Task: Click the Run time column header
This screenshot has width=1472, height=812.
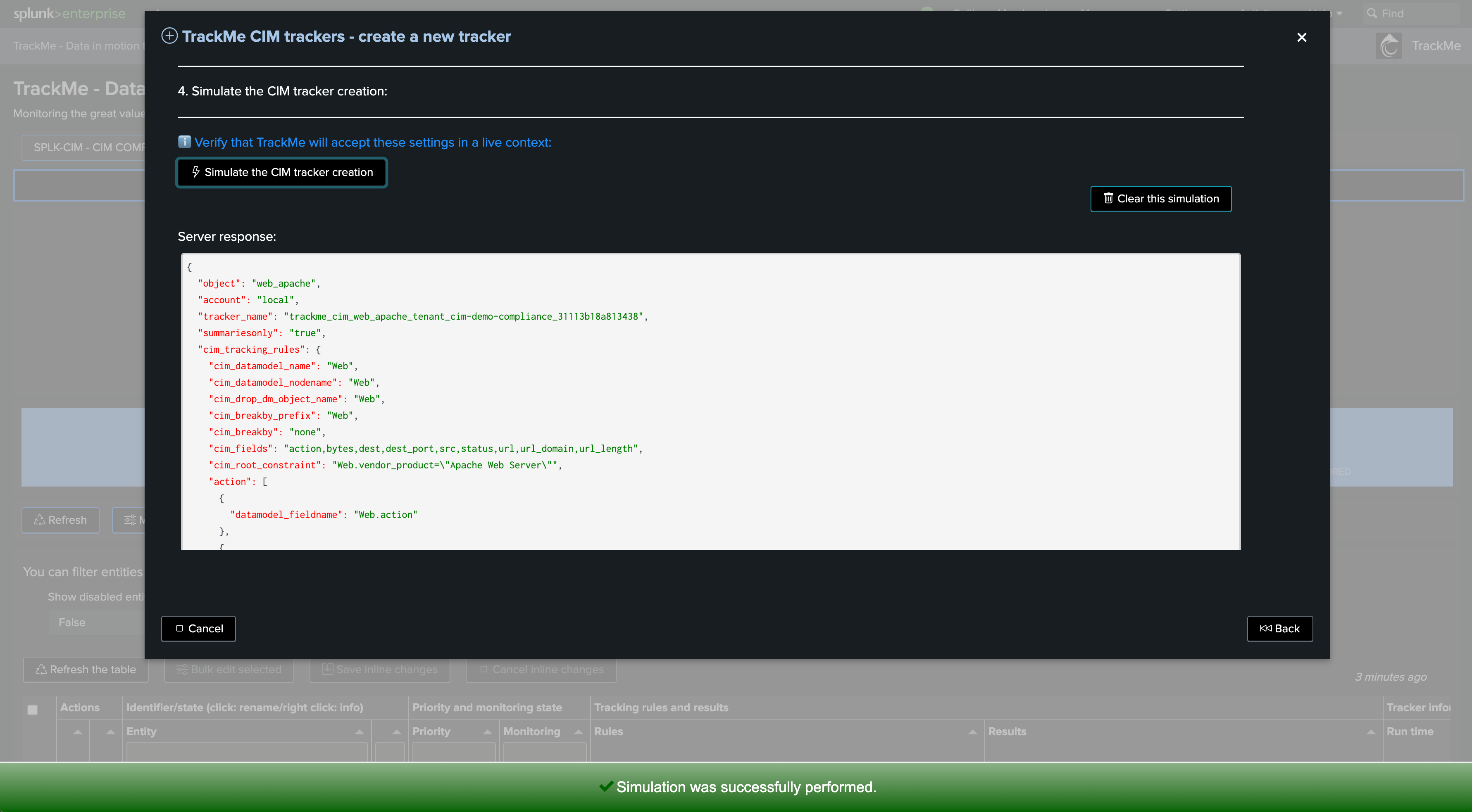Action: click(x=1410, y=731)
